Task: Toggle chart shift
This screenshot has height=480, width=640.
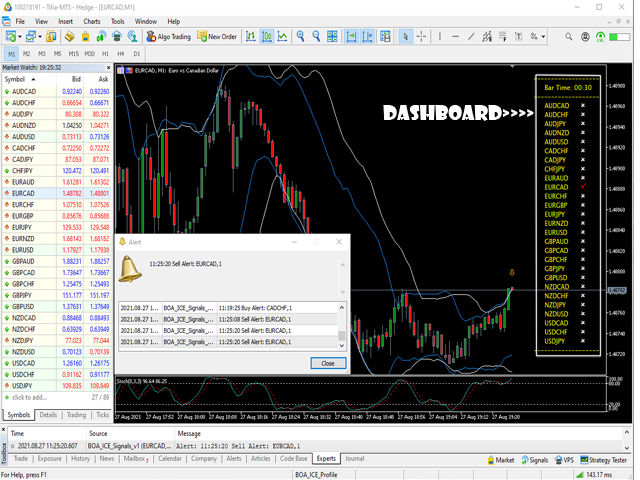Action: click(x=367, y=37)
